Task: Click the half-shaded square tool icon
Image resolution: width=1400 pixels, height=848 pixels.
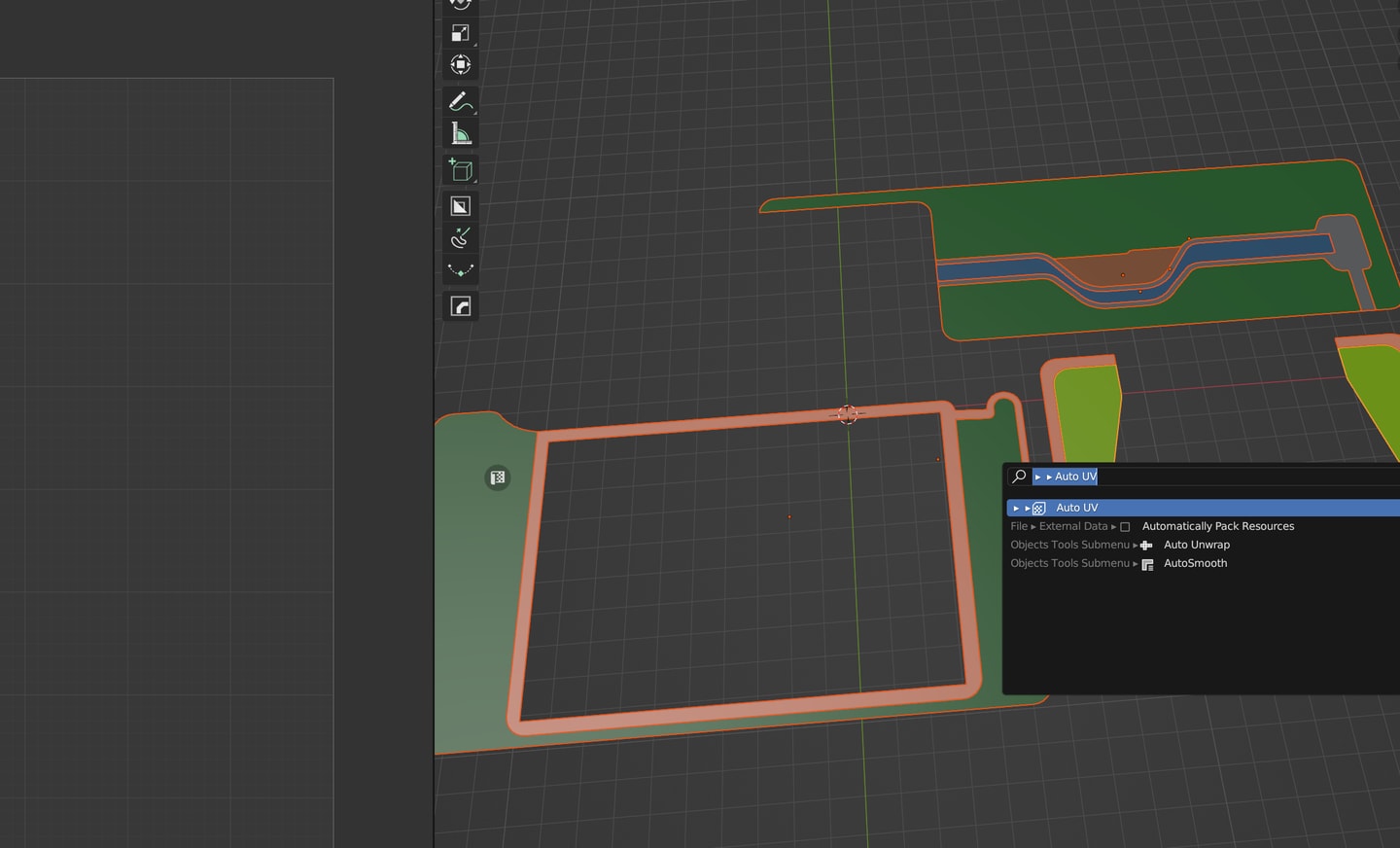Action: coord(461,206)
